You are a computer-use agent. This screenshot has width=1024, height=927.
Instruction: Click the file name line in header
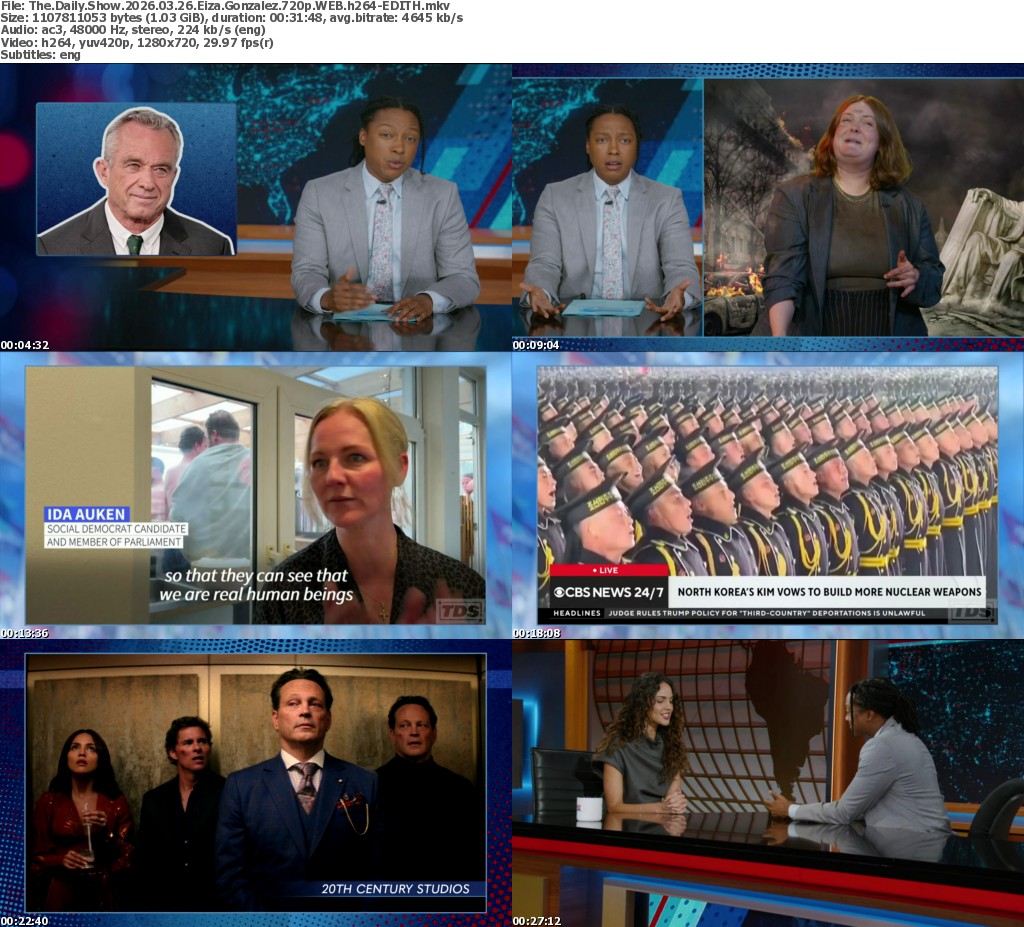point(225,5)
